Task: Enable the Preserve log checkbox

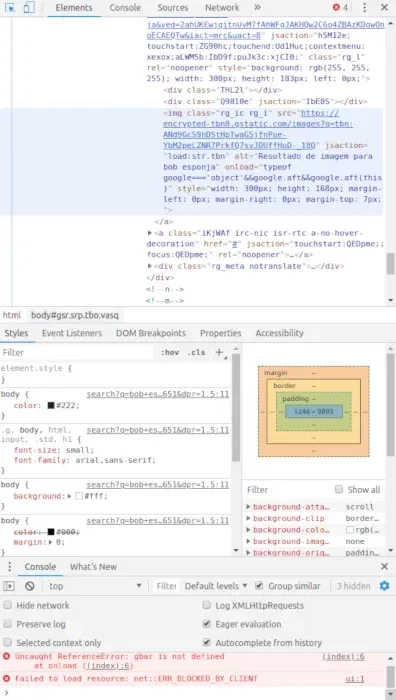Action: coord(8,624)
